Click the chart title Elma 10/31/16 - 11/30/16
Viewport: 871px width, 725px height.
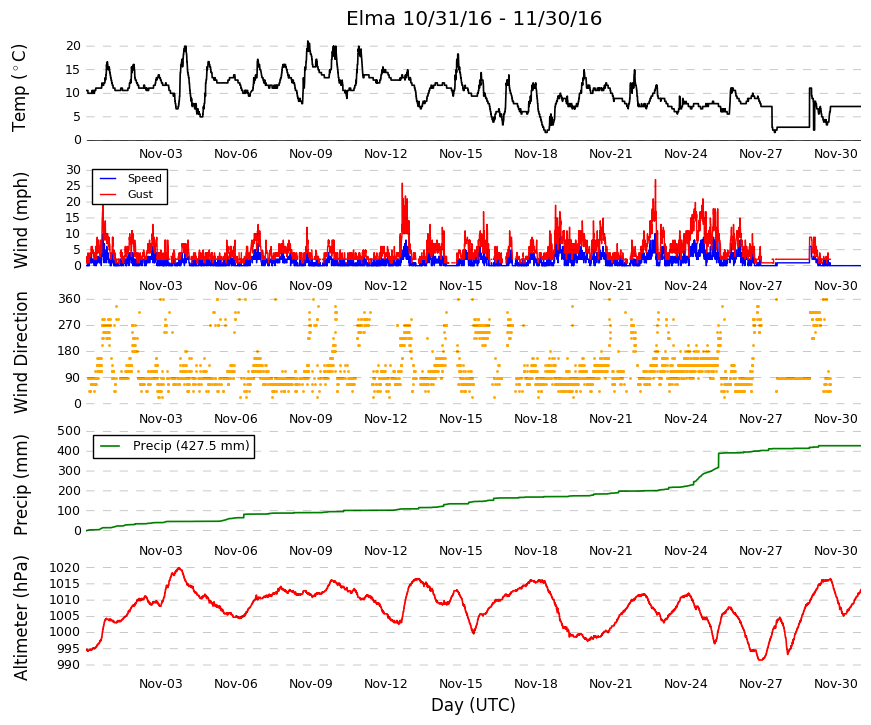(474, 18)
